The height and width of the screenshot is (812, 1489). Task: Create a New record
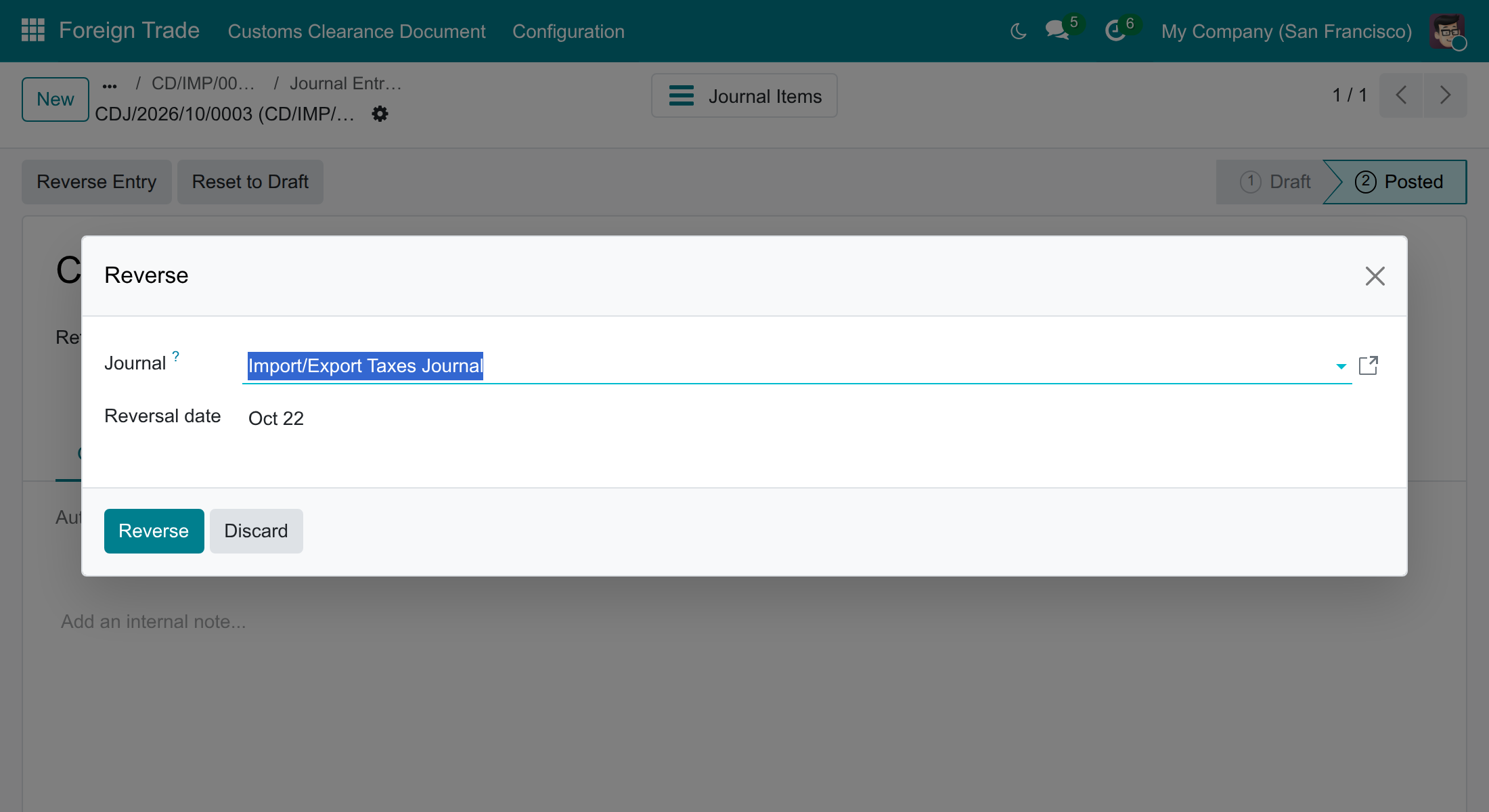pyautogui.click(x=55, y=99)
